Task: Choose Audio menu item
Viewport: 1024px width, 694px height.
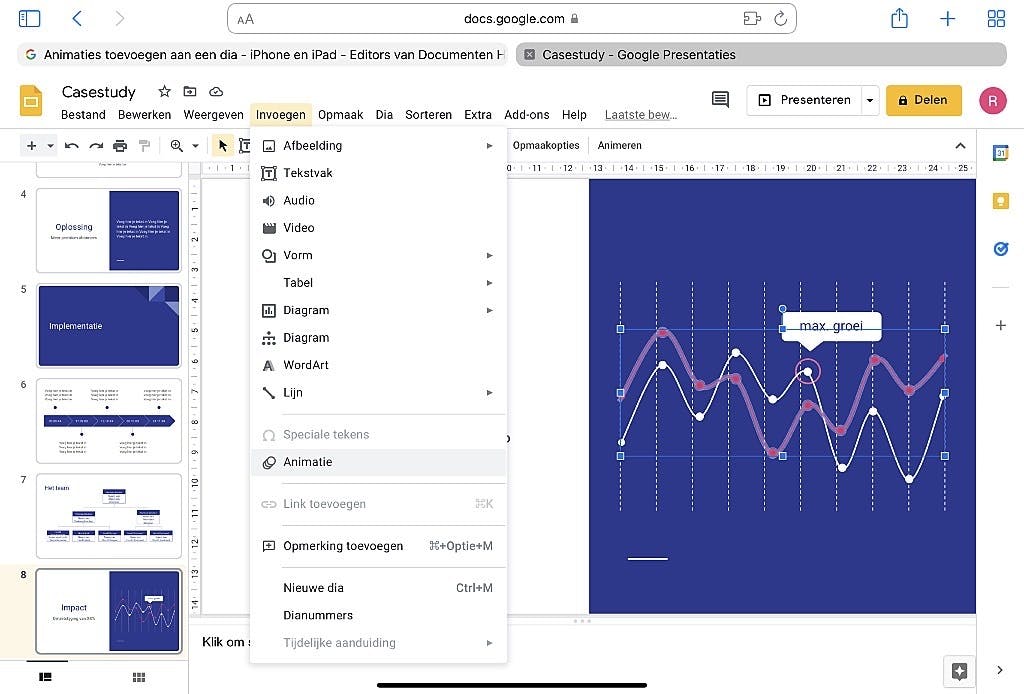Action: (x=378, y=200)
